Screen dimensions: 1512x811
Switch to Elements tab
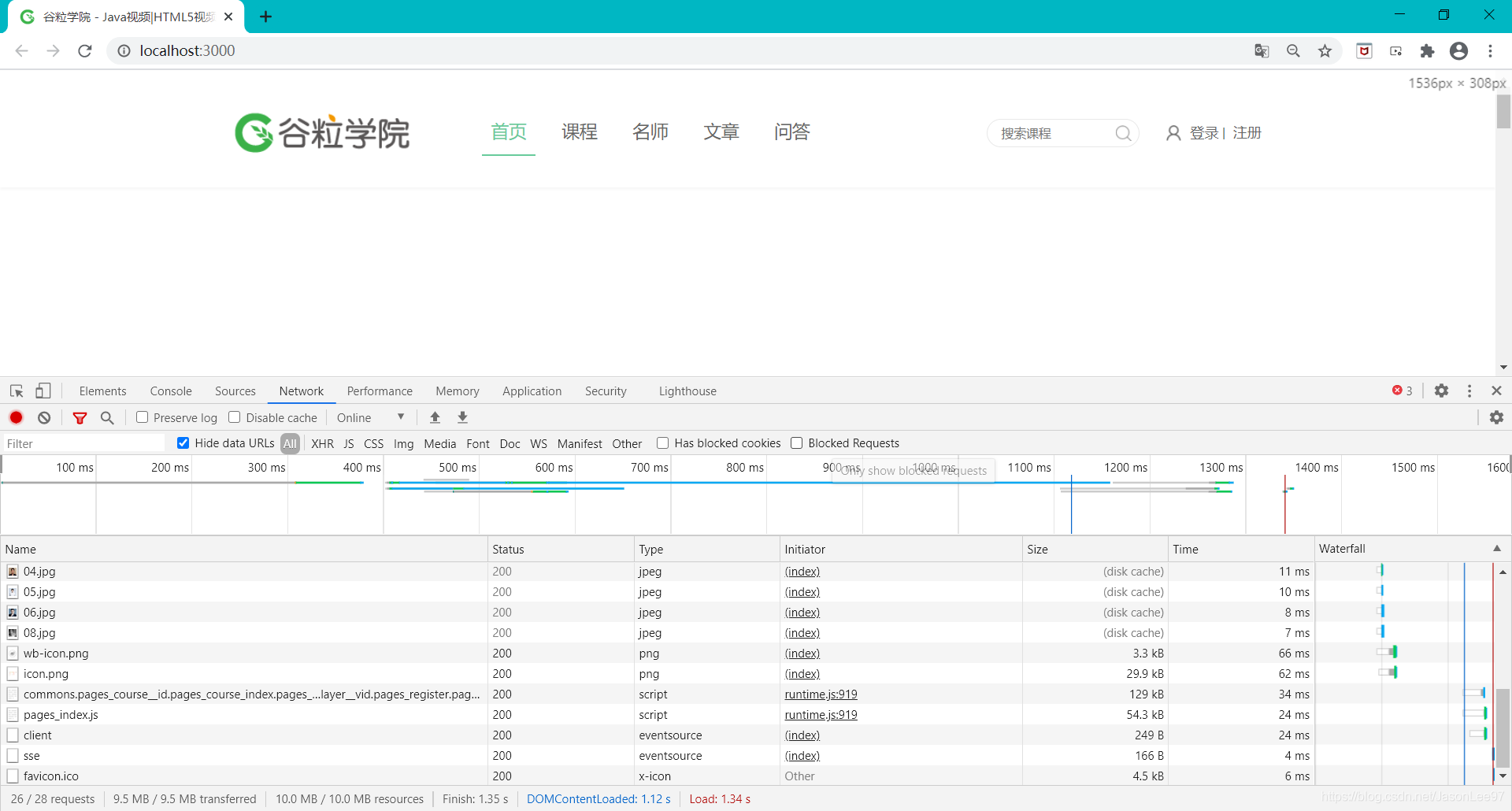pos(102,391)
